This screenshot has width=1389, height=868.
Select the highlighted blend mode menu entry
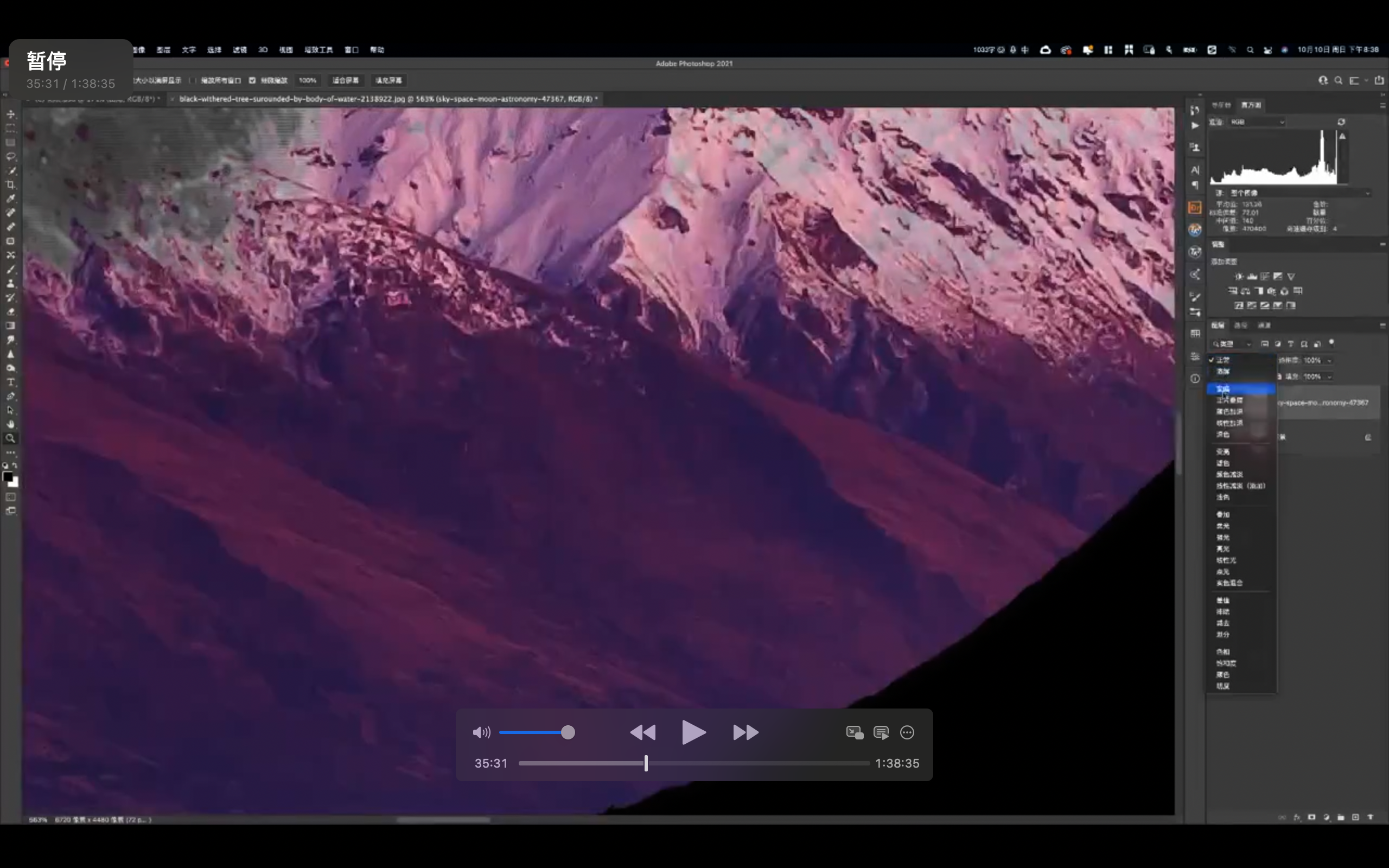[1240, 389]
